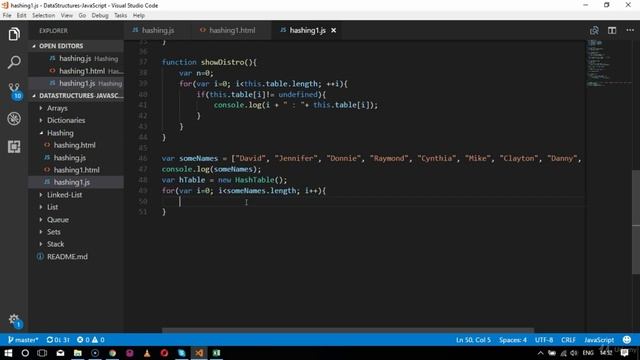Click Ln 50, Col 5 in the status bar
Viewport: 640px width, 360px height.
[473, 340]
